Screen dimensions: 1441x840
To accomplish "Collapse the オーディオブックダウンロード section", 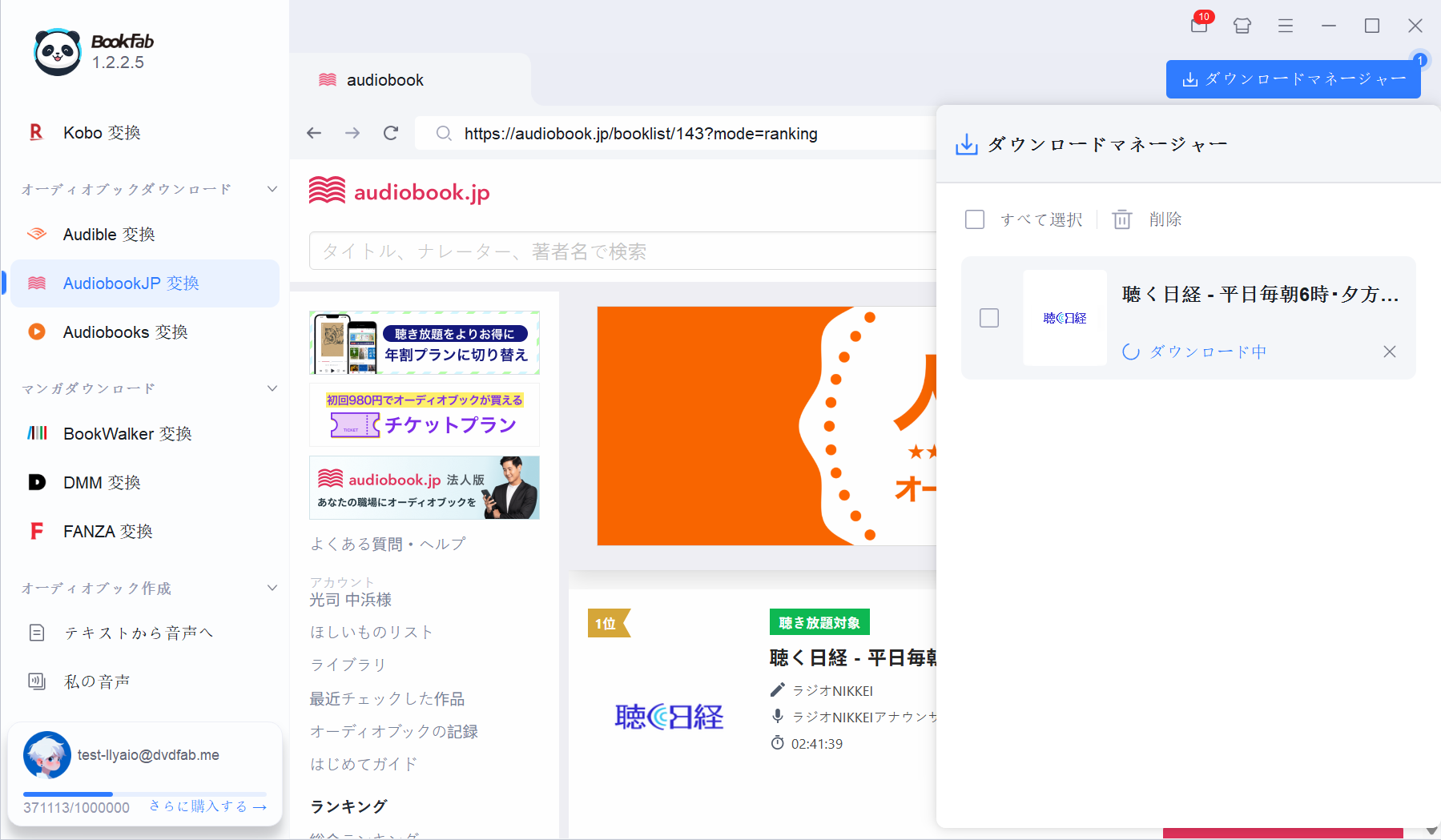I will (x=272, y=188).
